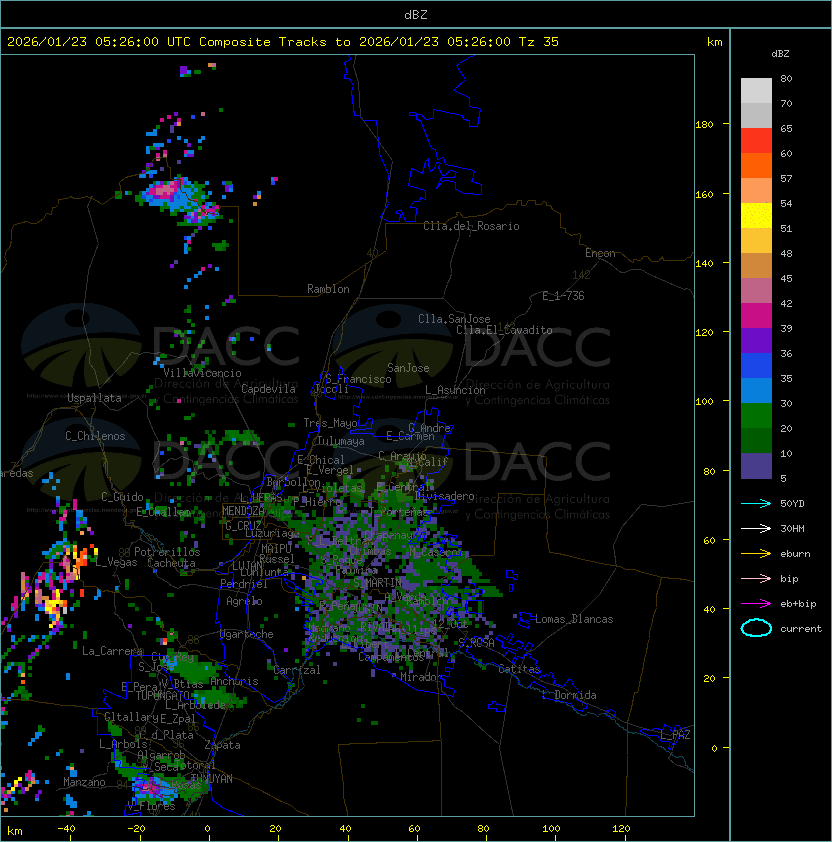Click the 'Villavicencio' map label
Viewport: 832px width, 842px height.
[202, 373]
